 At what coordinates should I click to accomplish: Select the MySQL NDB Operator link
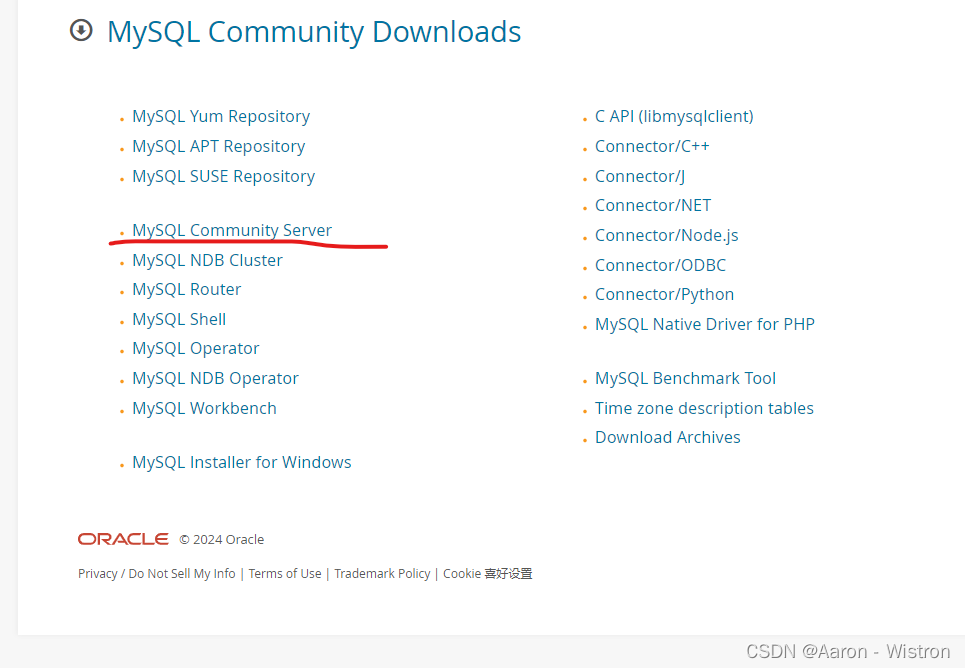coord(215,379)
